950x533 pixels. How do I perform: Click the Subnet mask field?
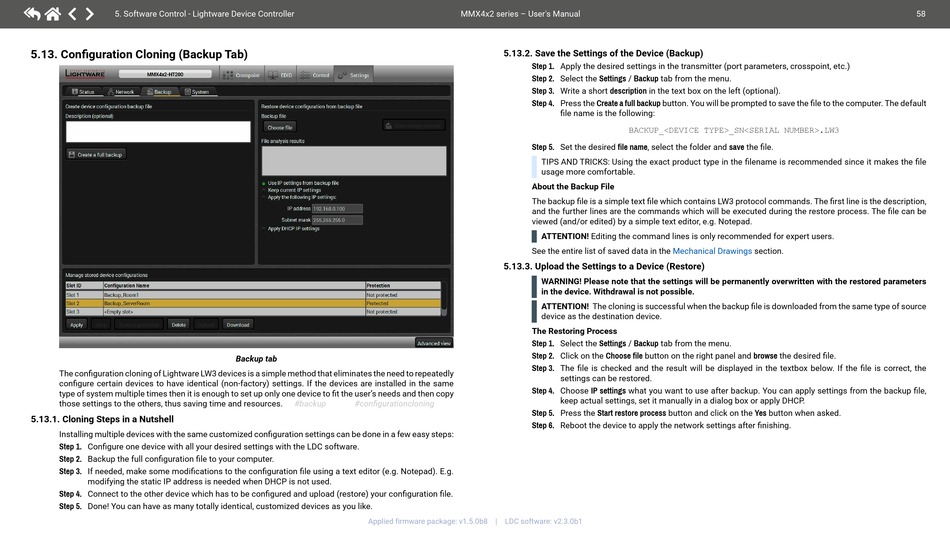click(x=337, y=220)
